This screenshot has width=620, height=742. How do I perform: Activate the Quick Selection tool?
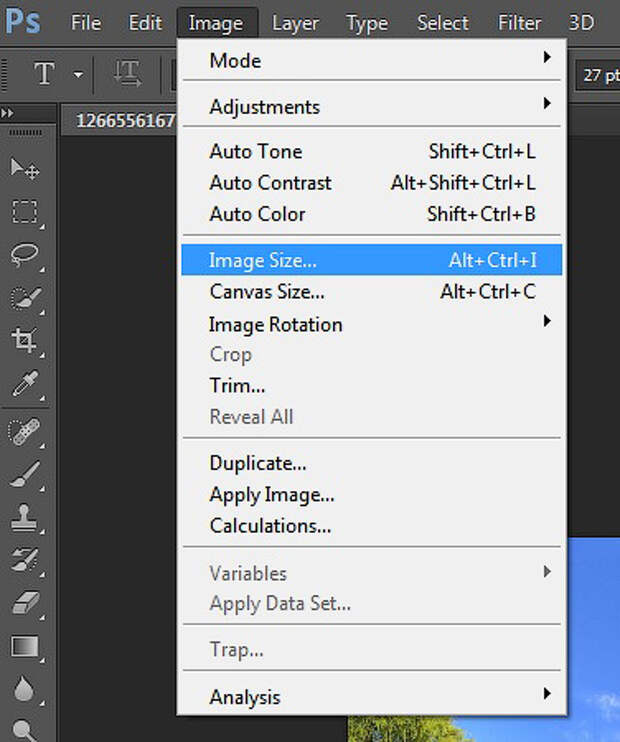click(24, 297)
